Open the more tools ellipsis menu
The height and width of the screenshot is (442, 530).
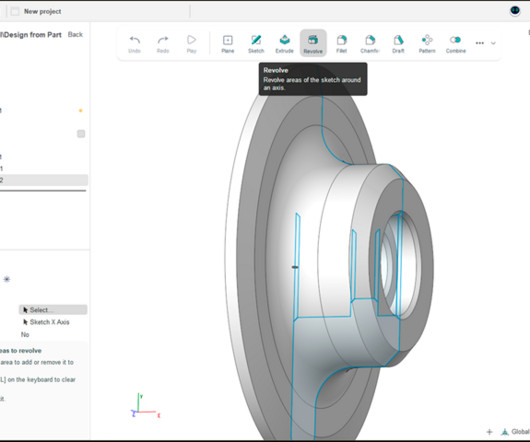point(479,43)
